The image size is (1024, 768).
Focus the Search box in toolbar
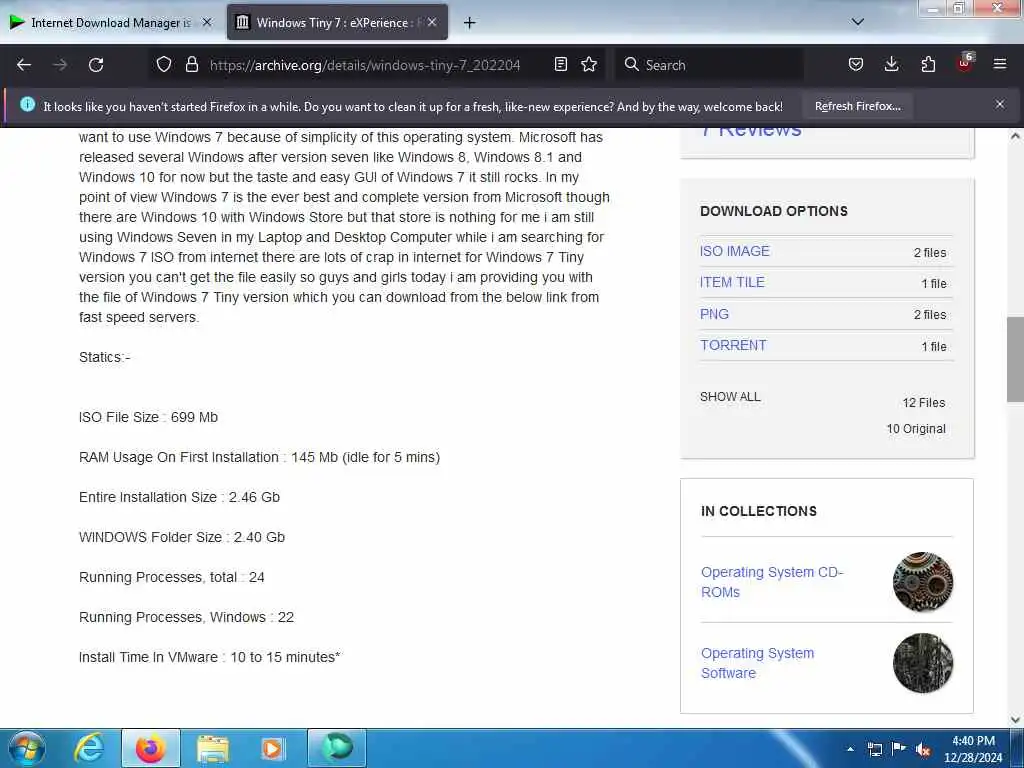(x=709, y=65)
